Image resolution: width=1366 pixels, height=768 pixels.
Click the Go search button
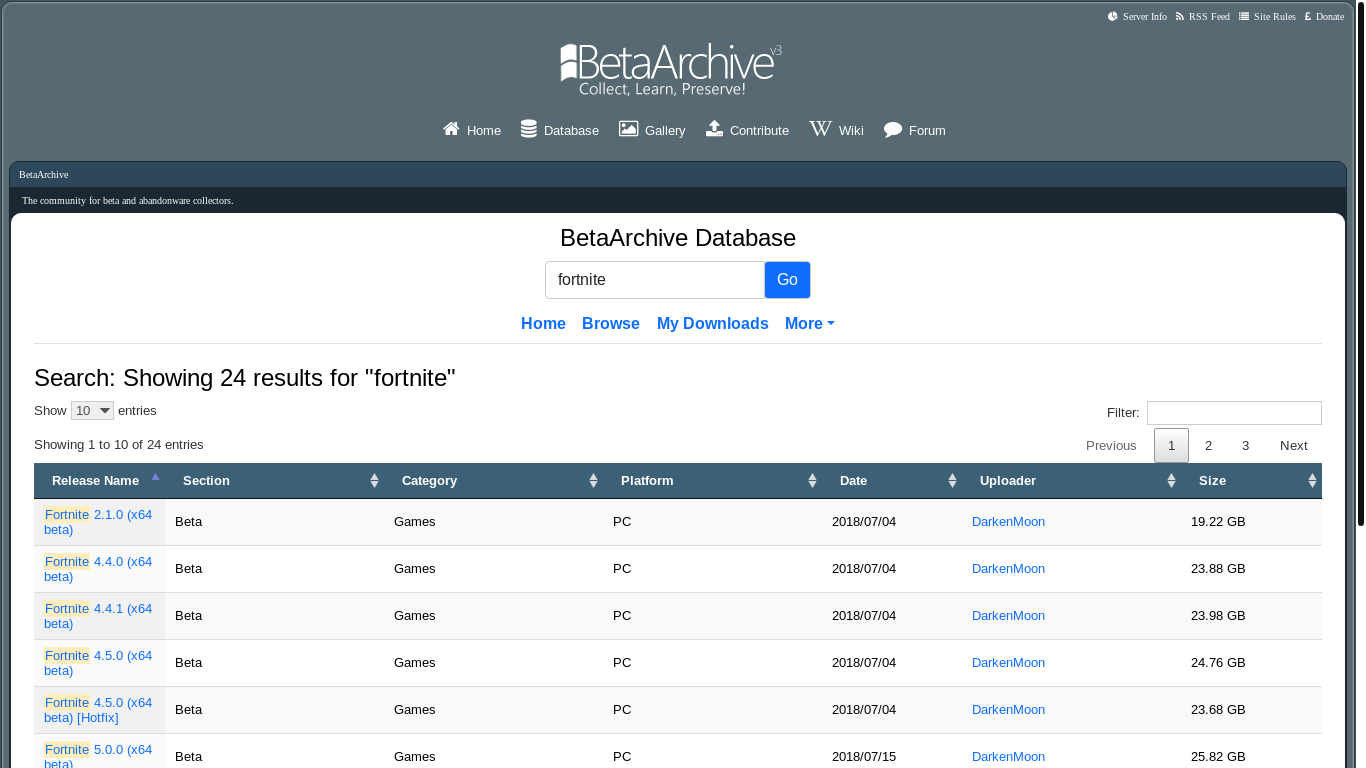[787, 280]
